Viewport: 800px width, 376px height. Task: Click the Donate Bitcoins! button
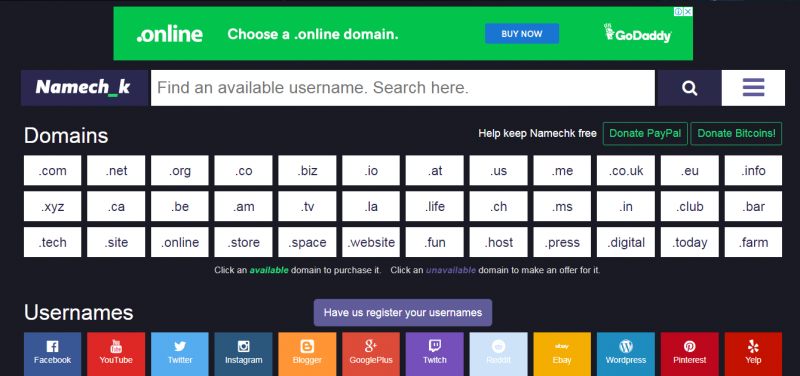point(736,134)
